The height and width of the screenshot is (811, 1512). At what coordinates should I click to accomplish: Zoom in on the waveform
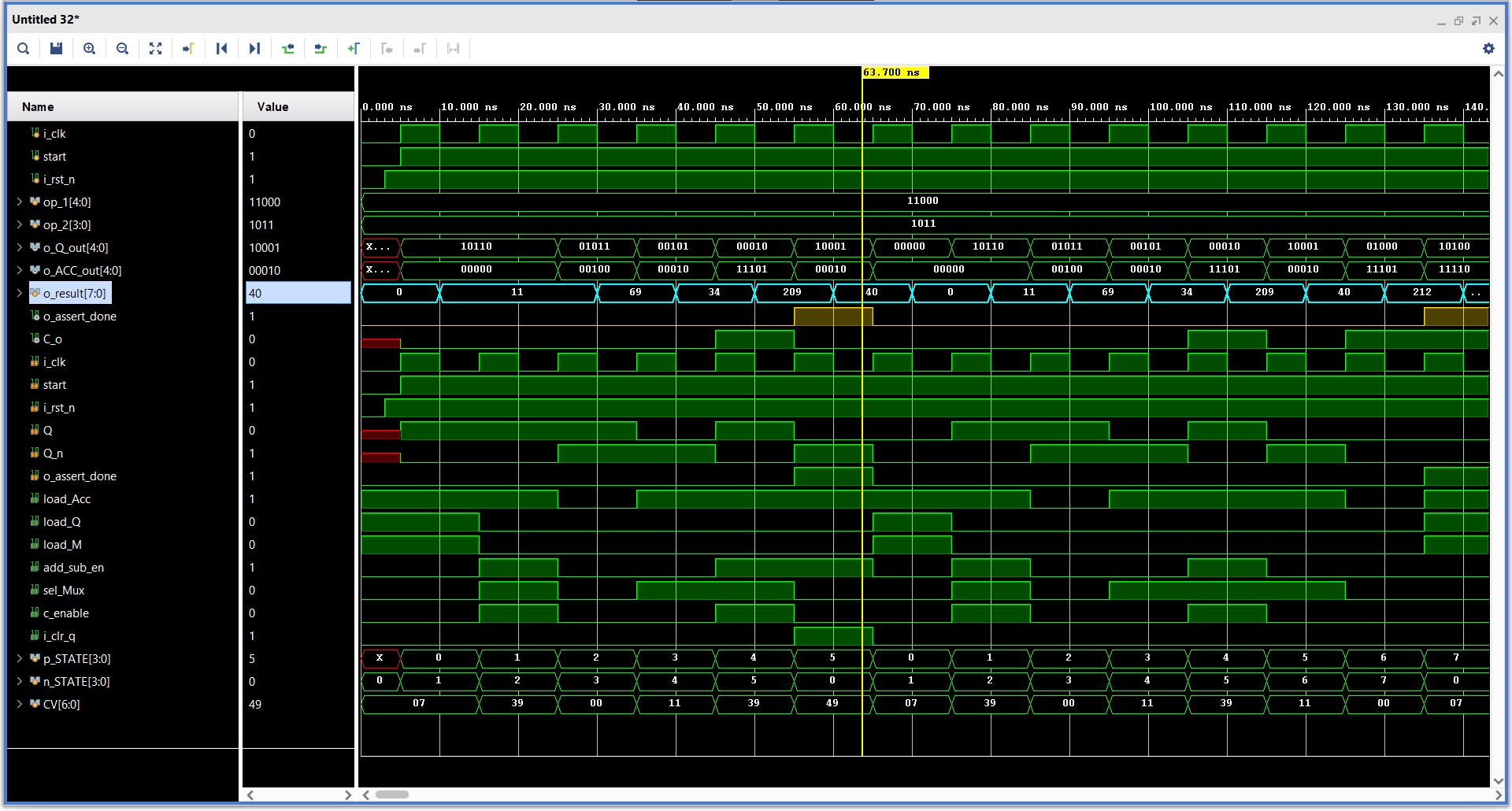point(89,48)
